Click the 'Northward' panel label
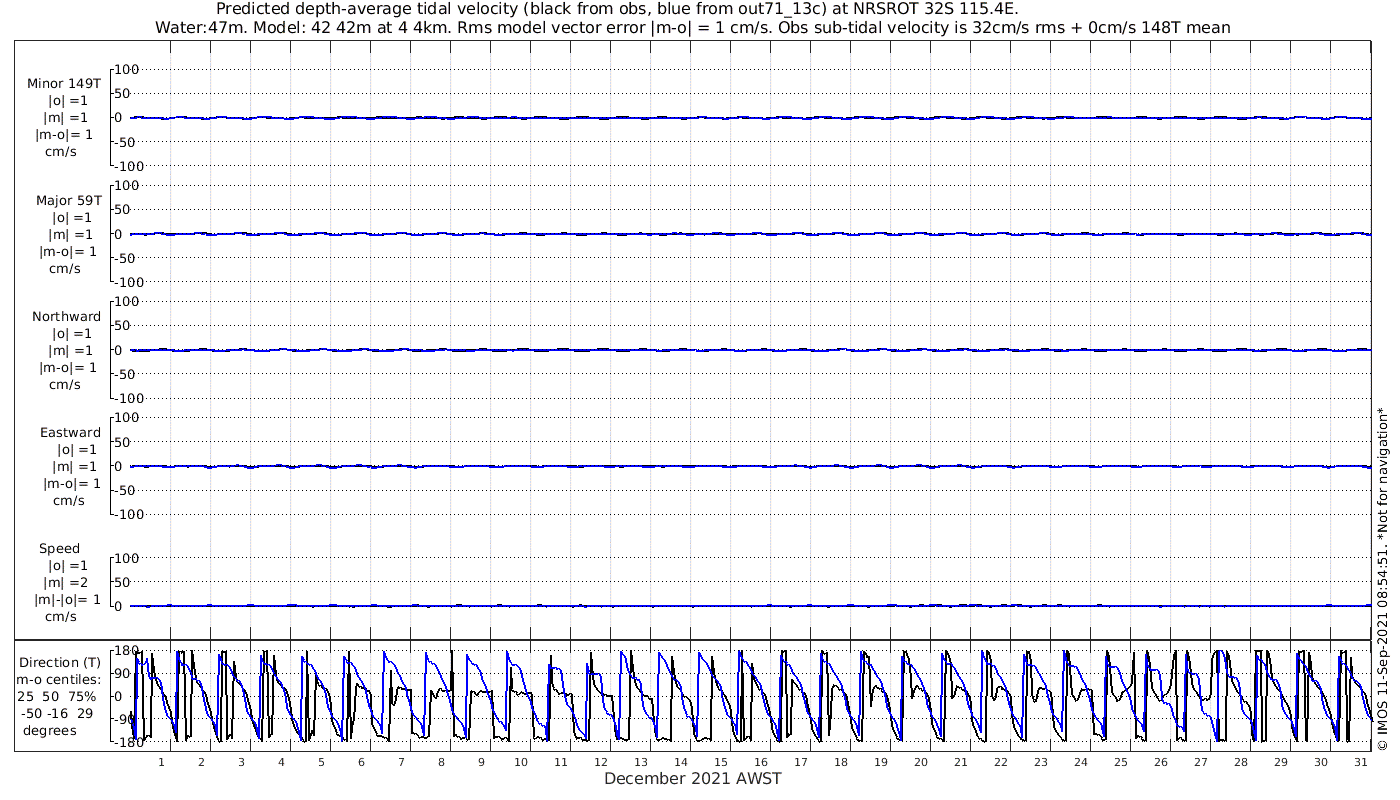Viewport: 1400px width, 800px height. tap(67, 317)
